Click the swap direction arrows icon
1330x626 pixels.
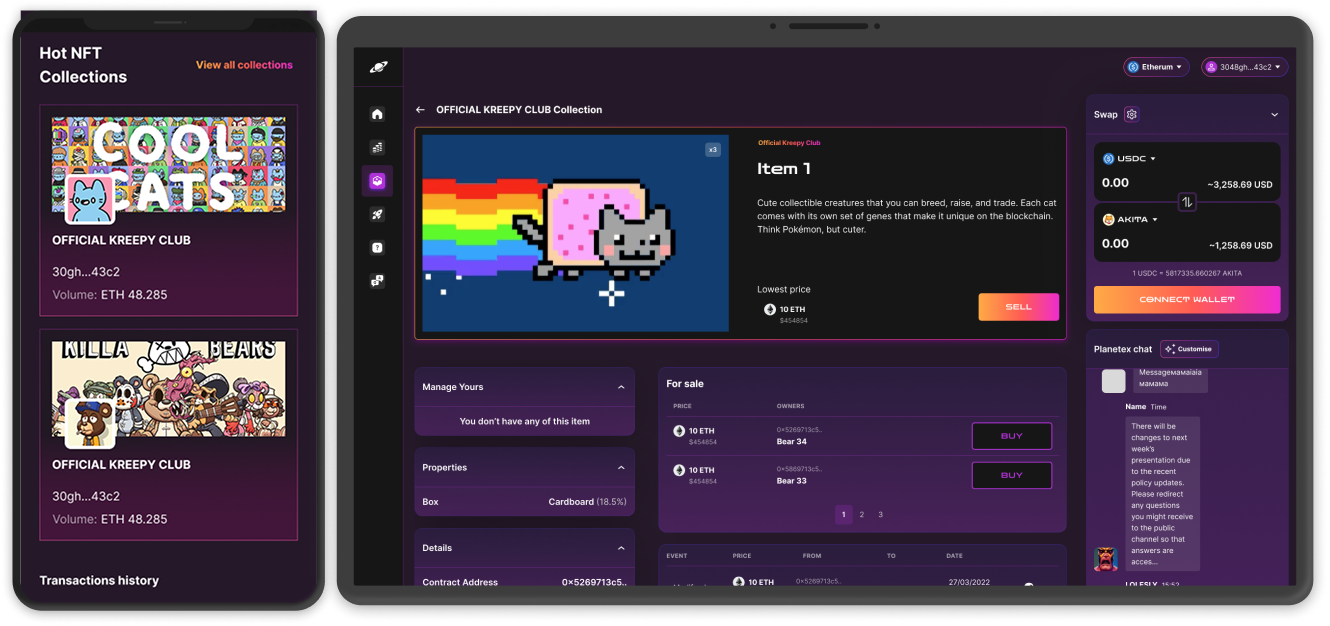coord(1187,202)
